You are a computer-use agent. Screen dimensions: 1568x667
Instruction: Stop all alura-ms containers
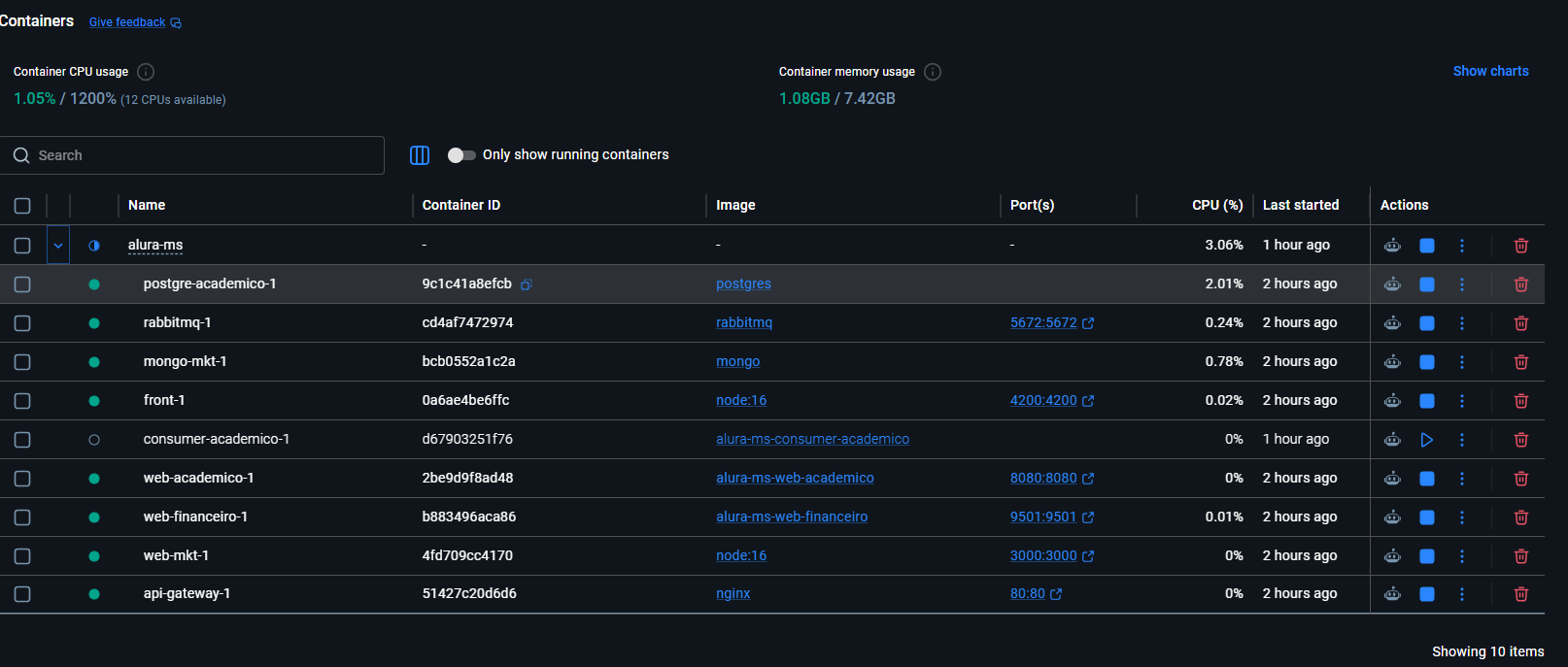(1426, 246)
